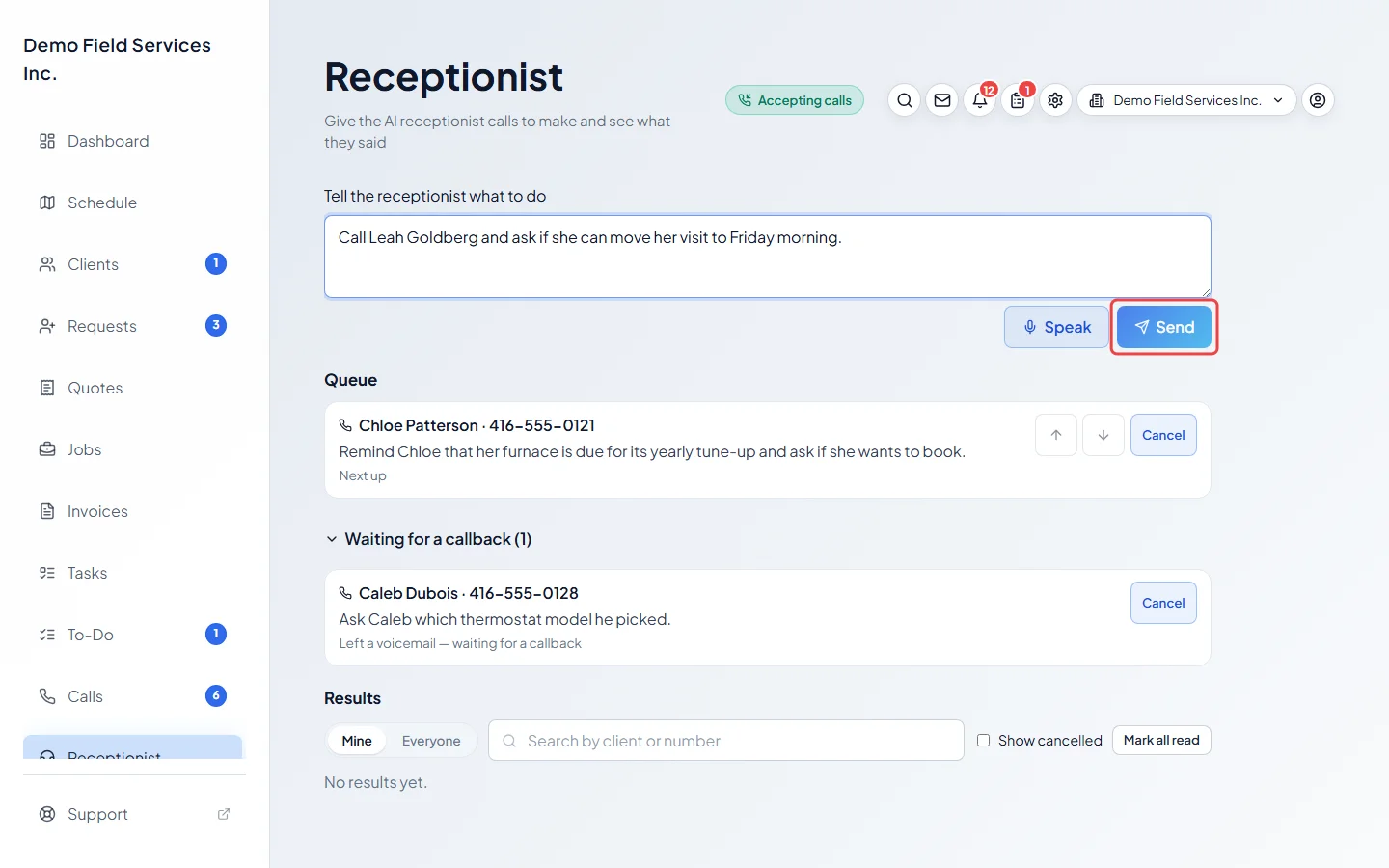Open the user profile icon
1389x868 pixels.
(x=1318, y=100)
